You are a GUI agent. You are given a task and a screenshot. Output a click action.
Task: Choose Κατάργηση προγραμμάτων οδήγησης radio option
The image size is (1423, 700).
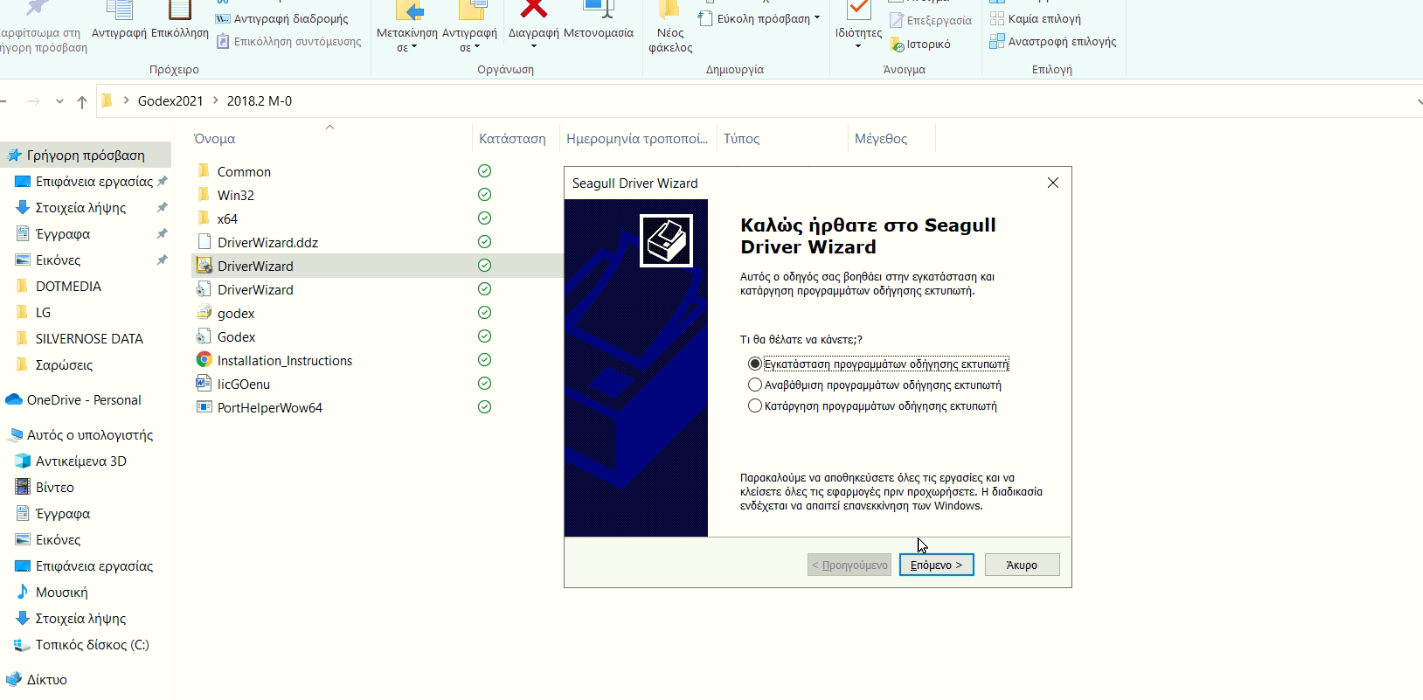coord(755,406)
